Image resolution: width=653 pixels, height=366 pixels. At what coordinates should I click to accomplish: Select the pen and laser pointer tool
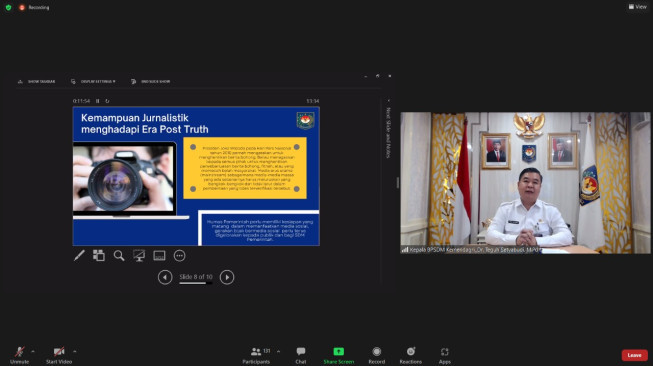pos(79,256)
